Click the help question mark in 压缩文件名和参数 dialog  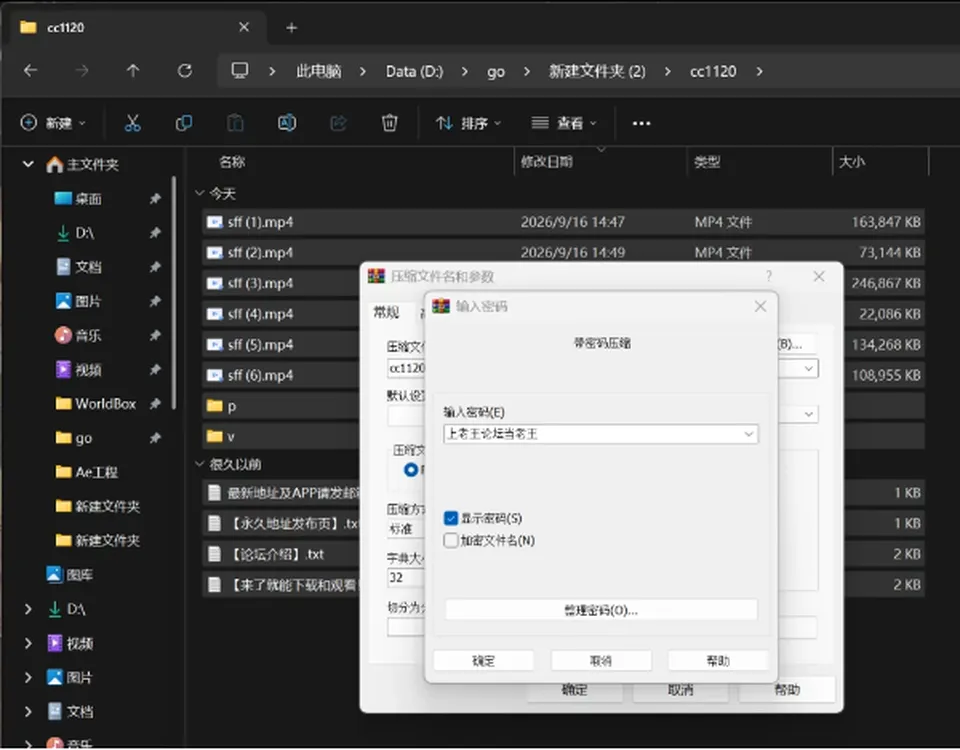pos(769,276)
